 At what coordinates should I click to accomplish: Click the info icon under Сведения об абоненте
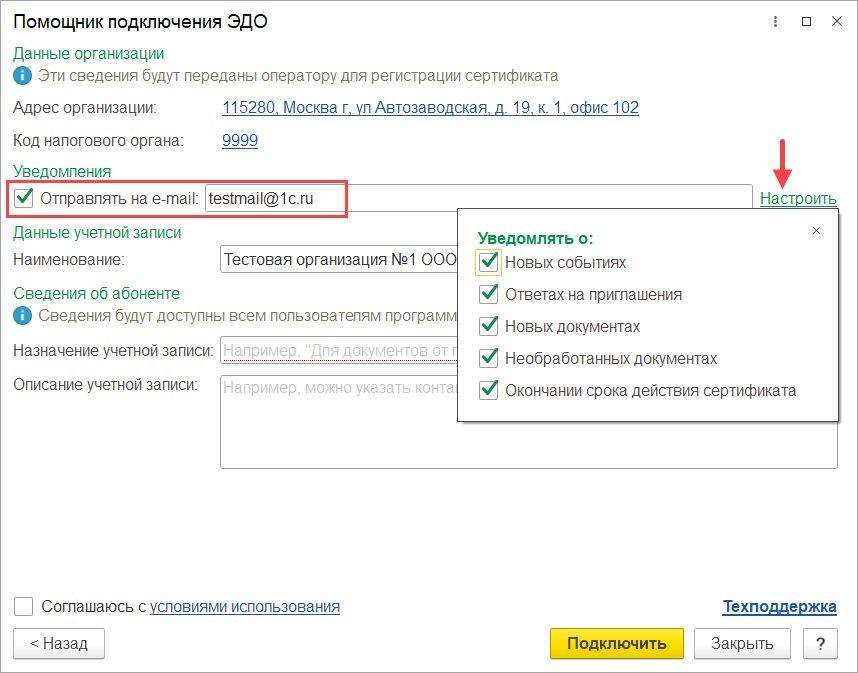tap(22, 316)
